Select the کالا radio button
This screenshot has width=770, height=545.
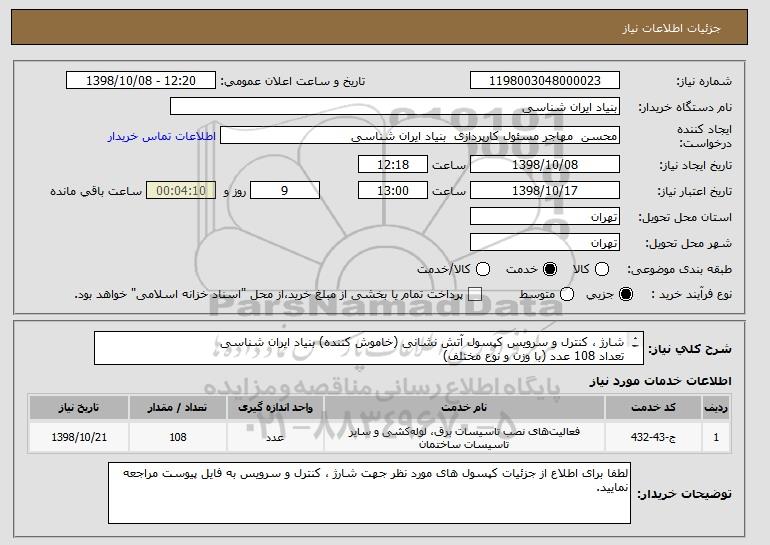click(602, 269)
